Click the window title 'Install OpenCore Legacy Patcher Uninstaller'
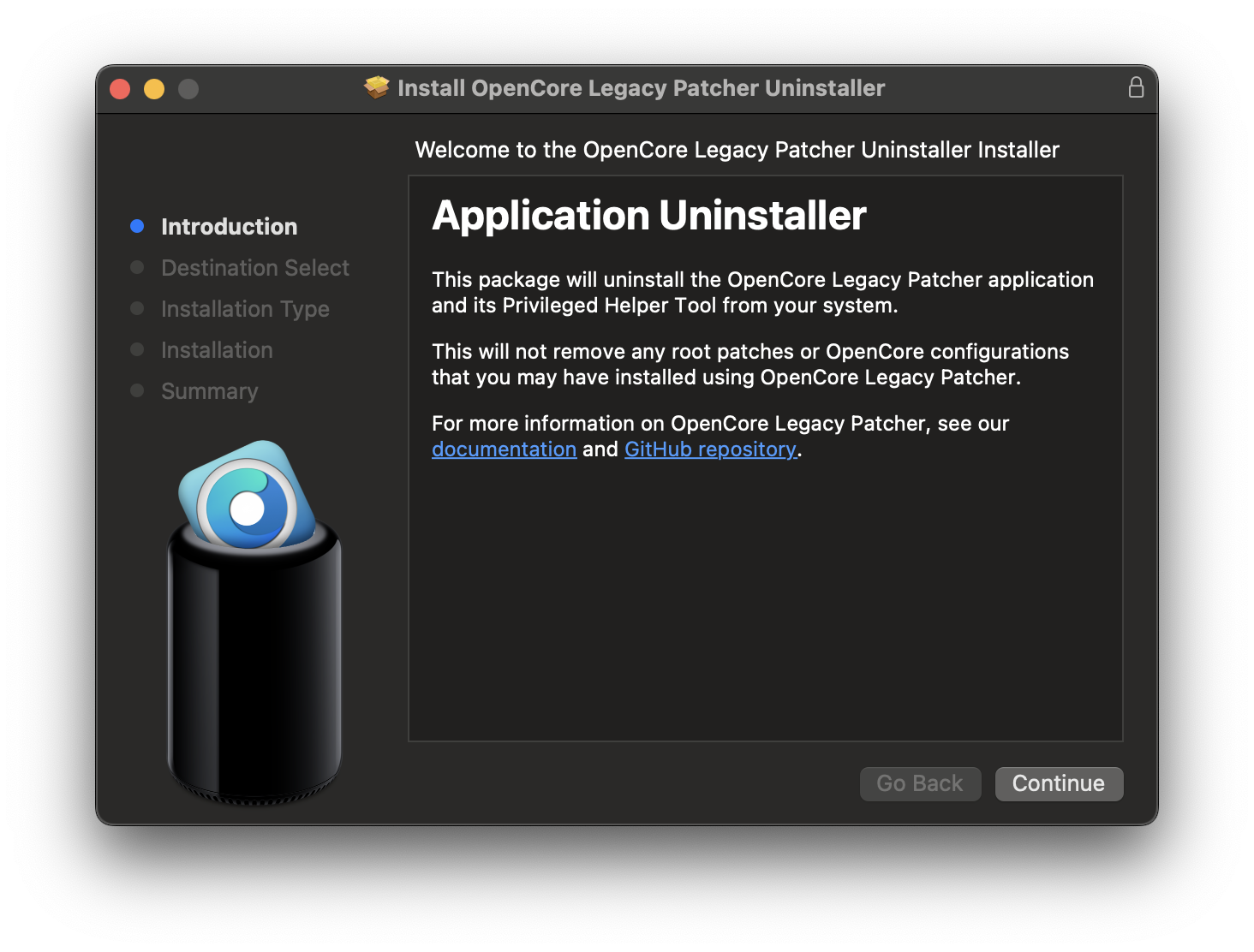Screen dimensions: 1254x952 [x=641, y=87]
